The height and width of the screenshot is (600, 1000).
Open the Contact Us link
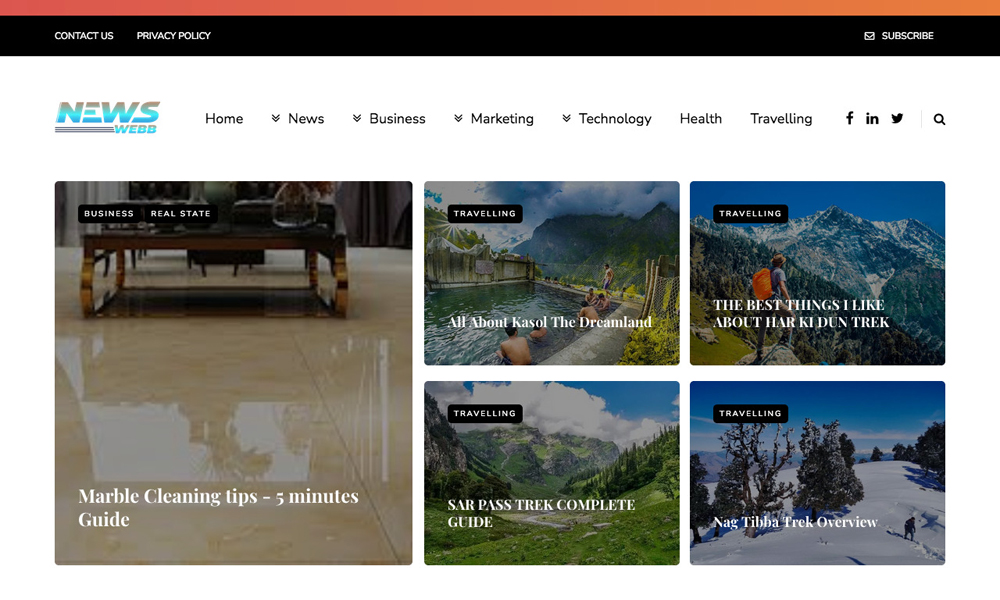84,36
